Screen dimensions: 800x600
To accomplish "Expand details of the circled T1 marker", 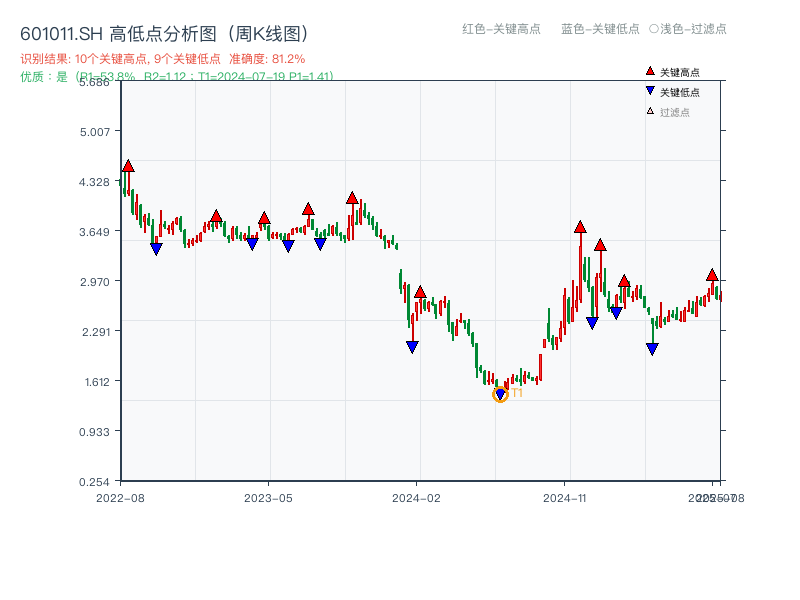I will [x=499, y=394].
